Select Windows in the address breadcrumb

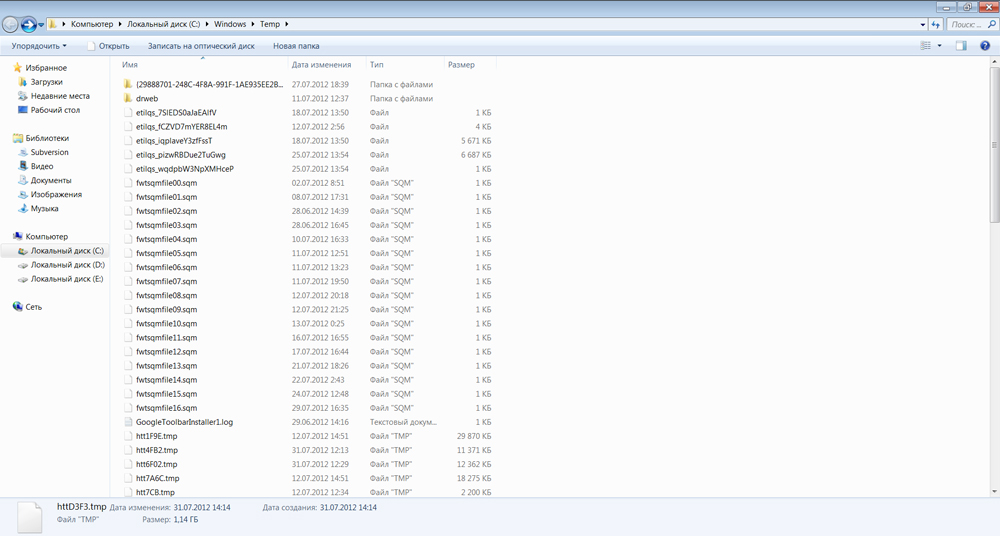pyautogui.click(x=230, y=24)
